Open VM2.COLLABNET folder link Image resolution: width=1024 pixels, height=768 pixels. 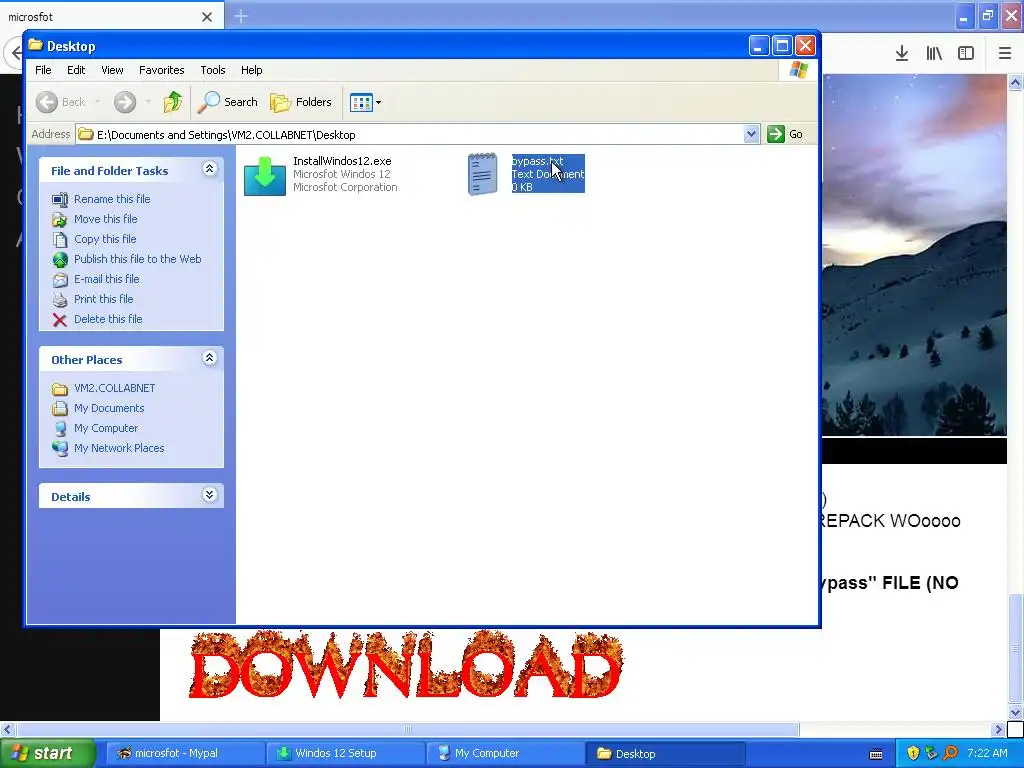[x=115, y=388]
